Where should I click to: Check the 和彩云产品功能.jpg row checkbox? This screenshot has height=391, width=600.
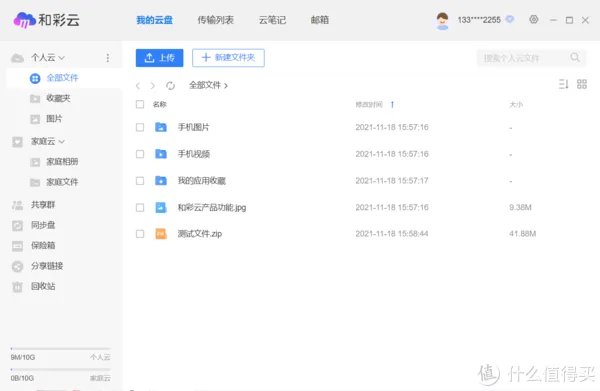[140, 207]
